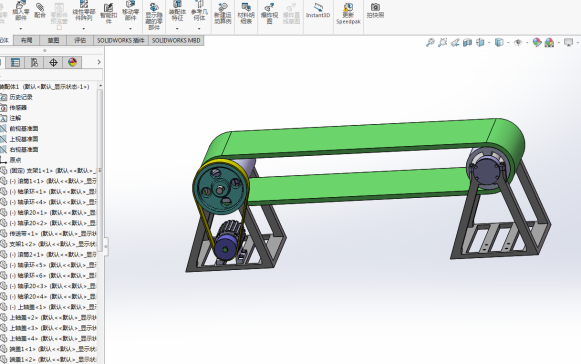Open Display Style dropdown arrow
The image size is (581, 364).
point(508,43)
